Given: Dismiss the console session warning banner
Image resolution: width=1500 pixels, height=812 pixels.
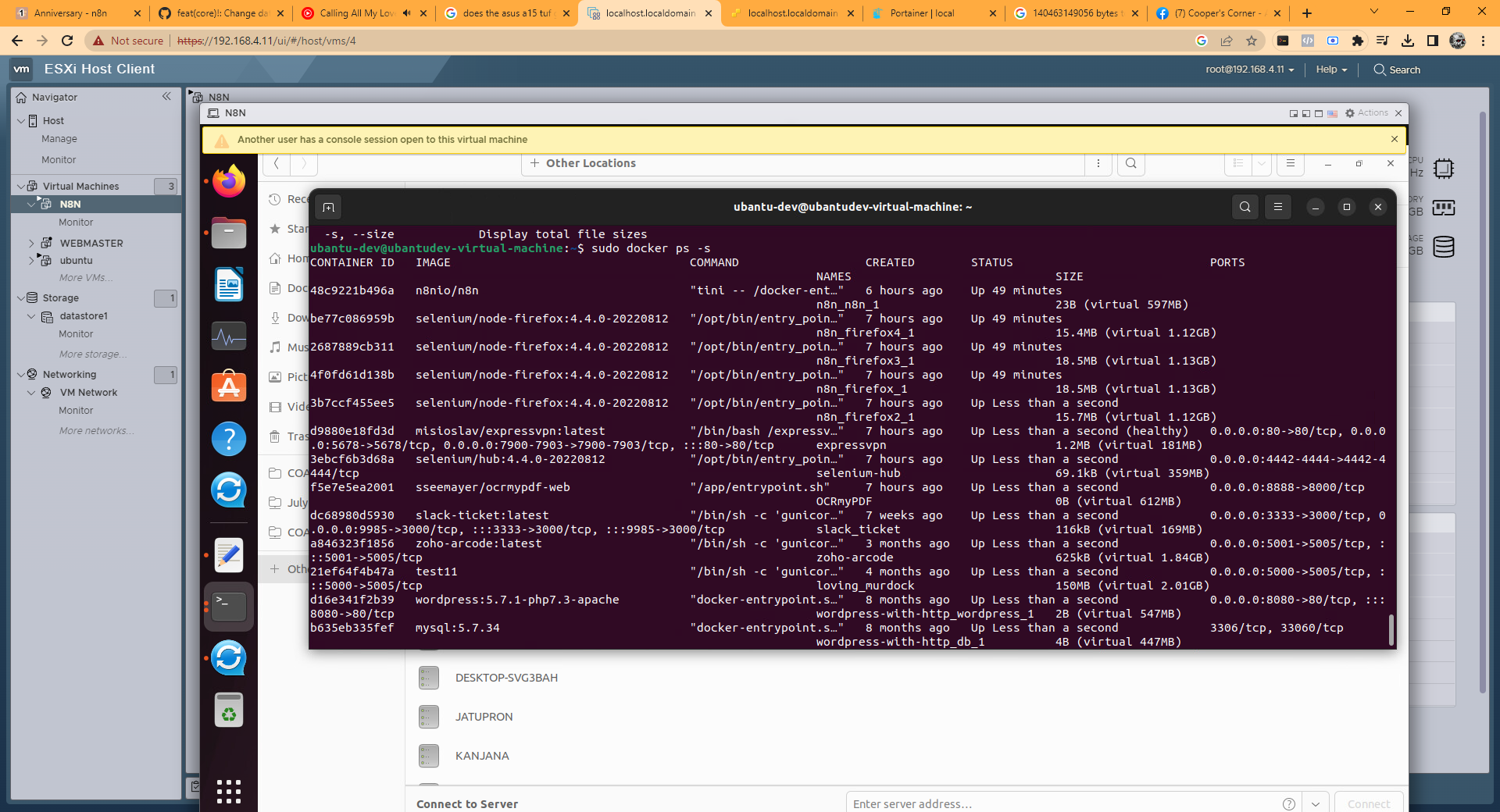Looking at the screenshot, I should 1395,139.
